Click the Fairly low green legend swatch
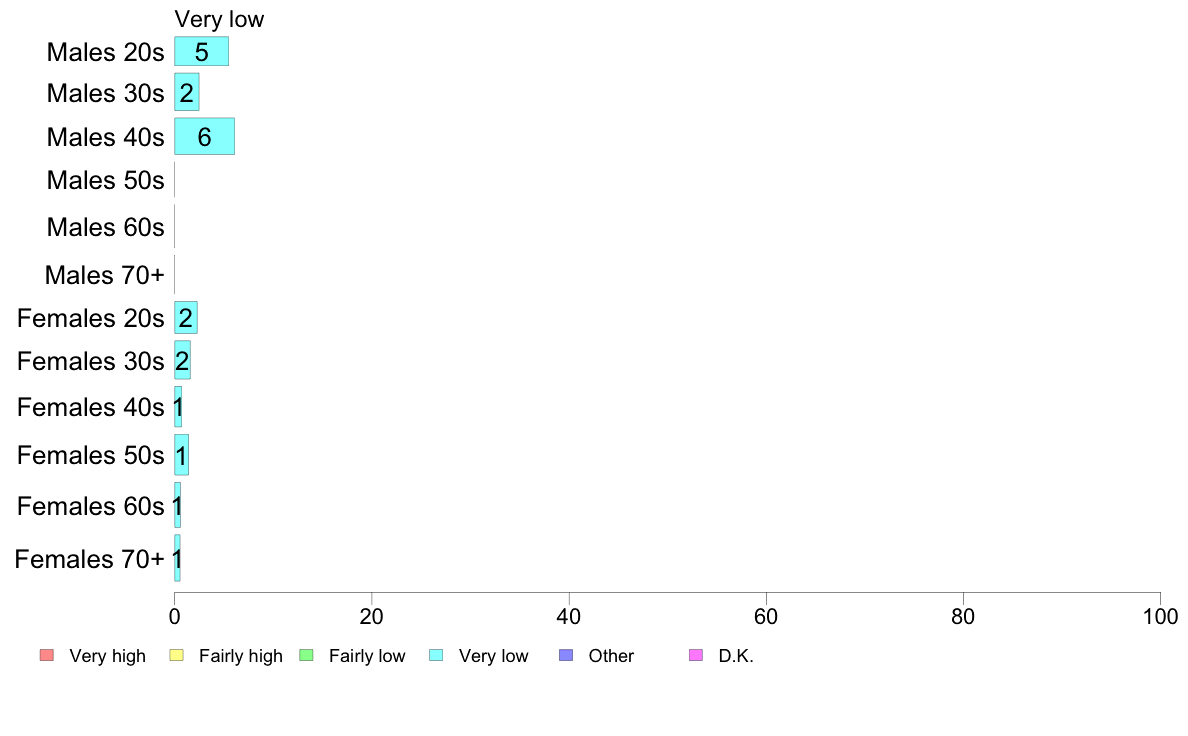Viewport: 1188px width, 736px height. (306, 655)
